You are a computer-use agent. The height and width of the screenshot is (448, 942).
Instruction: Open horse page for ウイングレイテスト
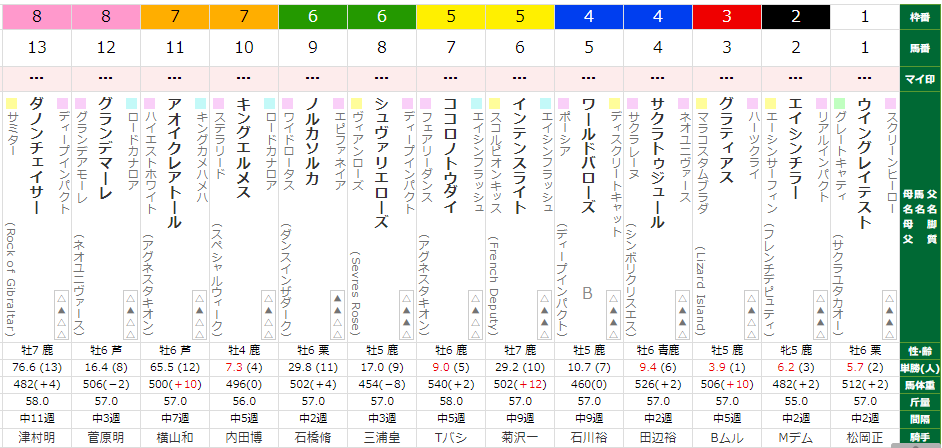tap(863, 164)
